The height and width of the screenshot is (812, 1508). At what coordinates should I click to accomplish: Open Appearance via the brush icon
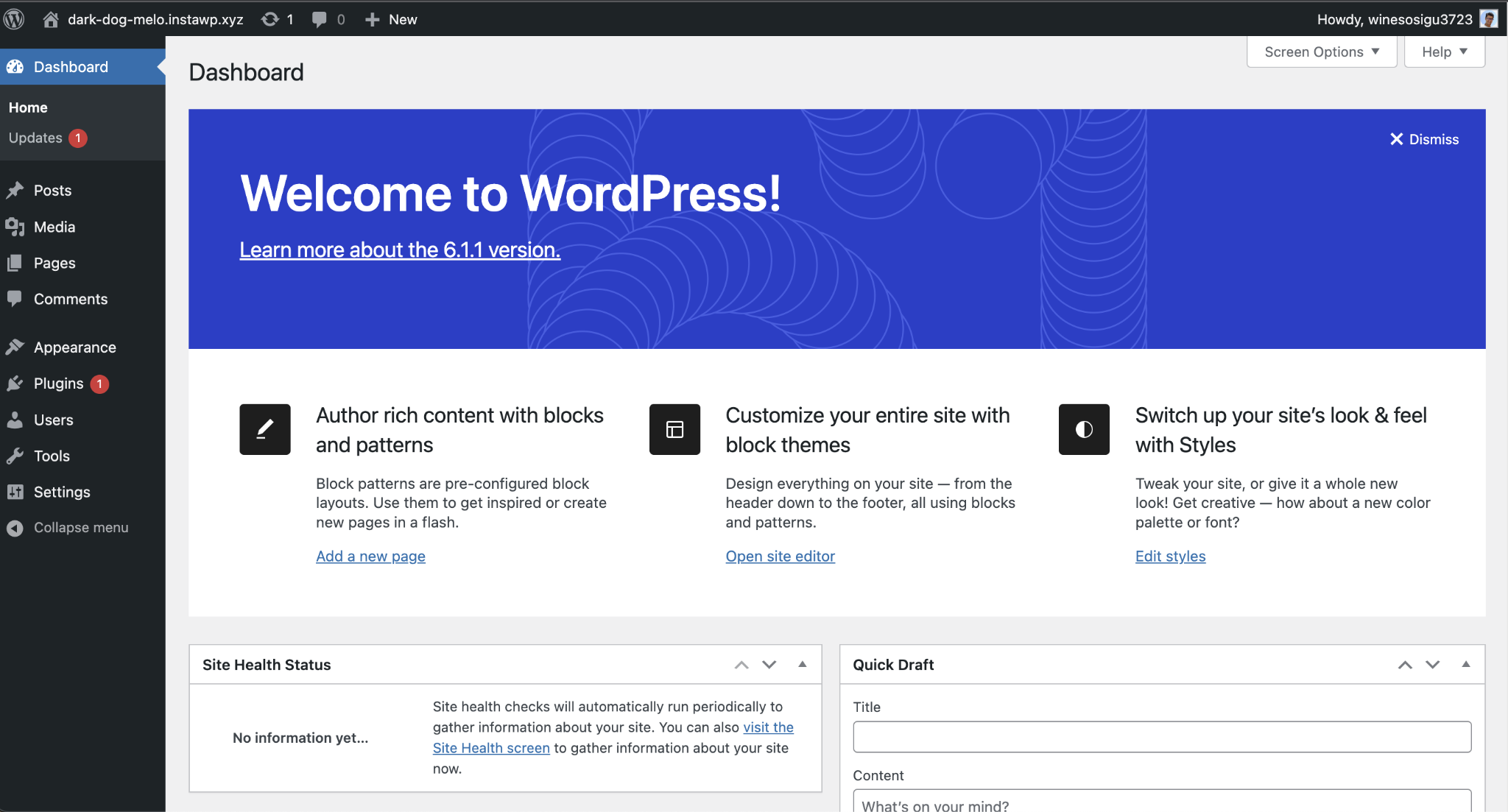(x=15, y=347)
